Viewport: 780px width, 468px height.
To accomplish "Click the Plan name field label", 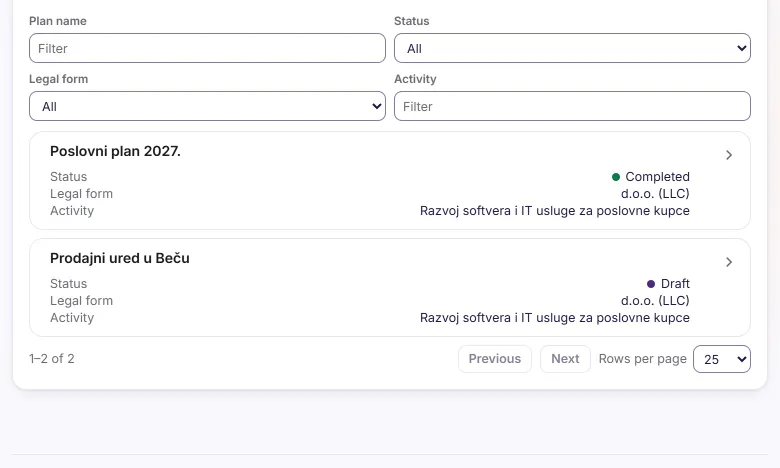I will coord(58,21).
